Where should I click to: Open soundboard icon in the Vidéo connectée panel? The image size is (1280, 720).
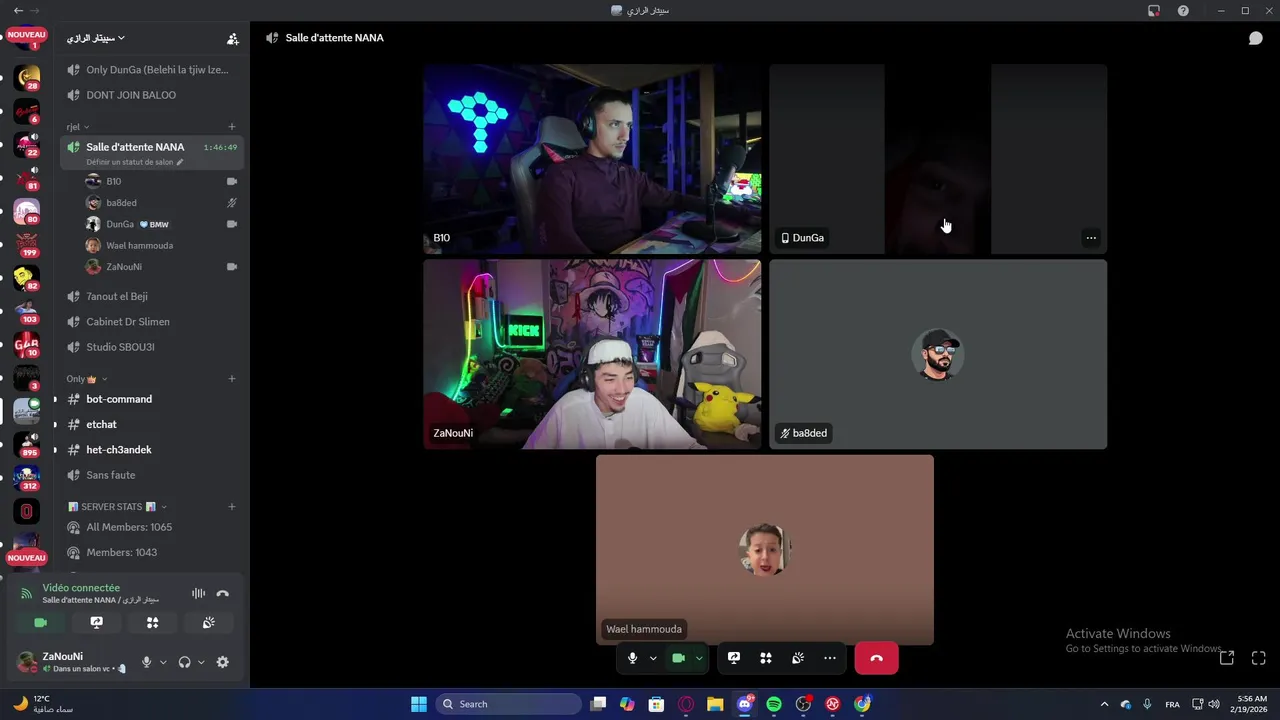tap(208, 622)
